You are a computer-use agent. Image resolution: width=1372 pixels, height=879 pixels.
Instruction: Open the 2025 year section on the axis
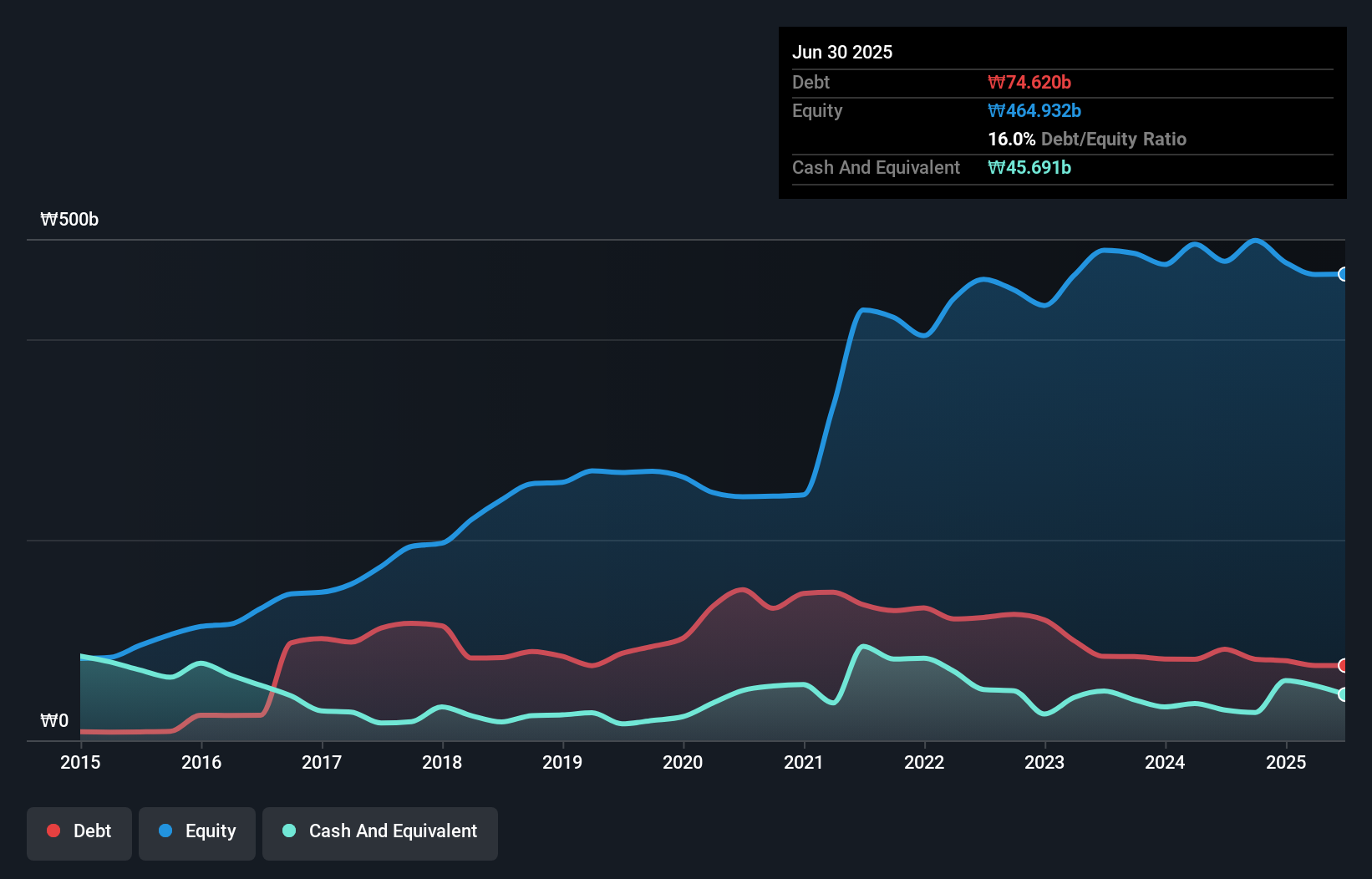[1287, 762]
